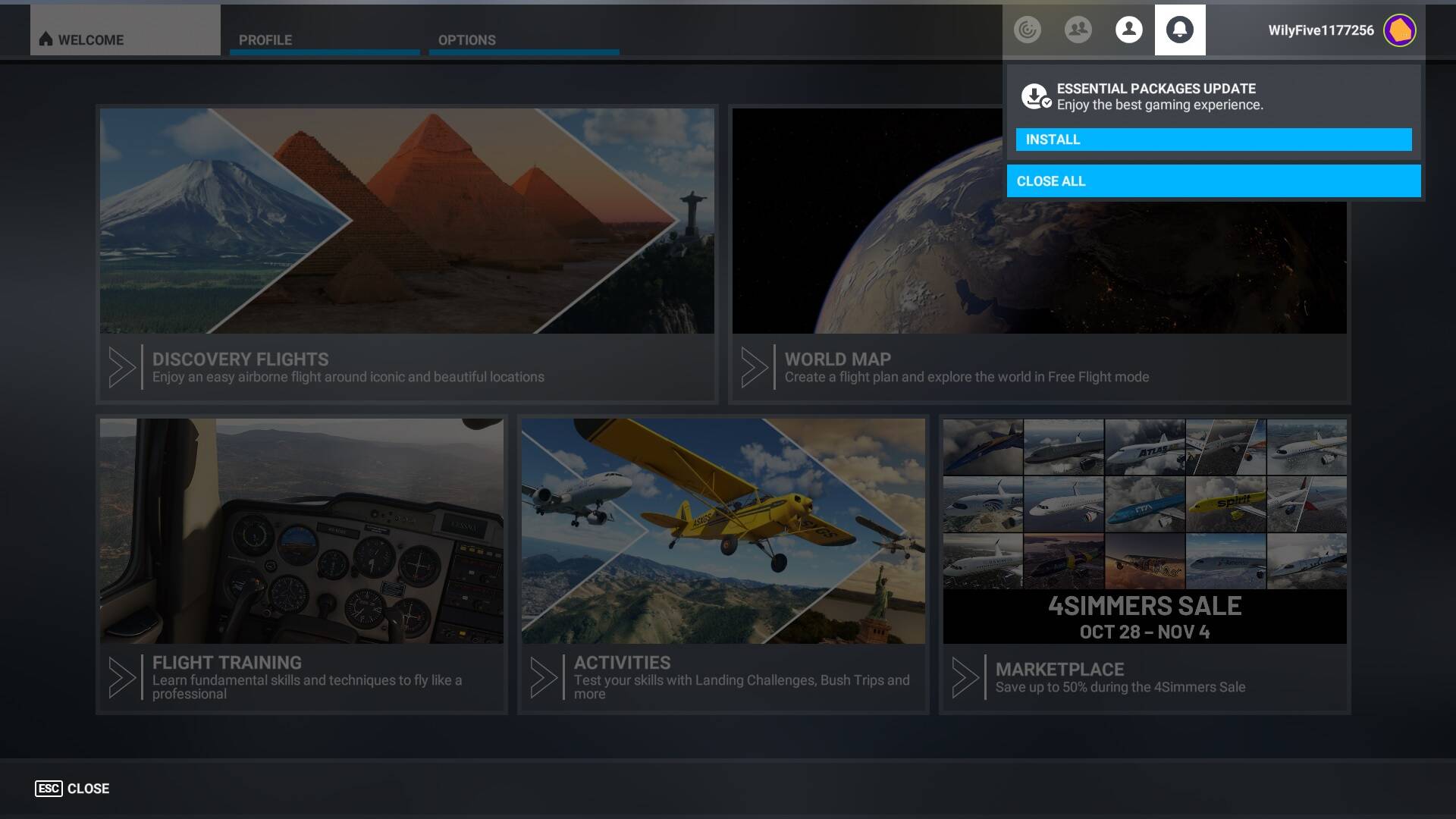
Task: Click the ESC Close button
Action: coord(72,789)
